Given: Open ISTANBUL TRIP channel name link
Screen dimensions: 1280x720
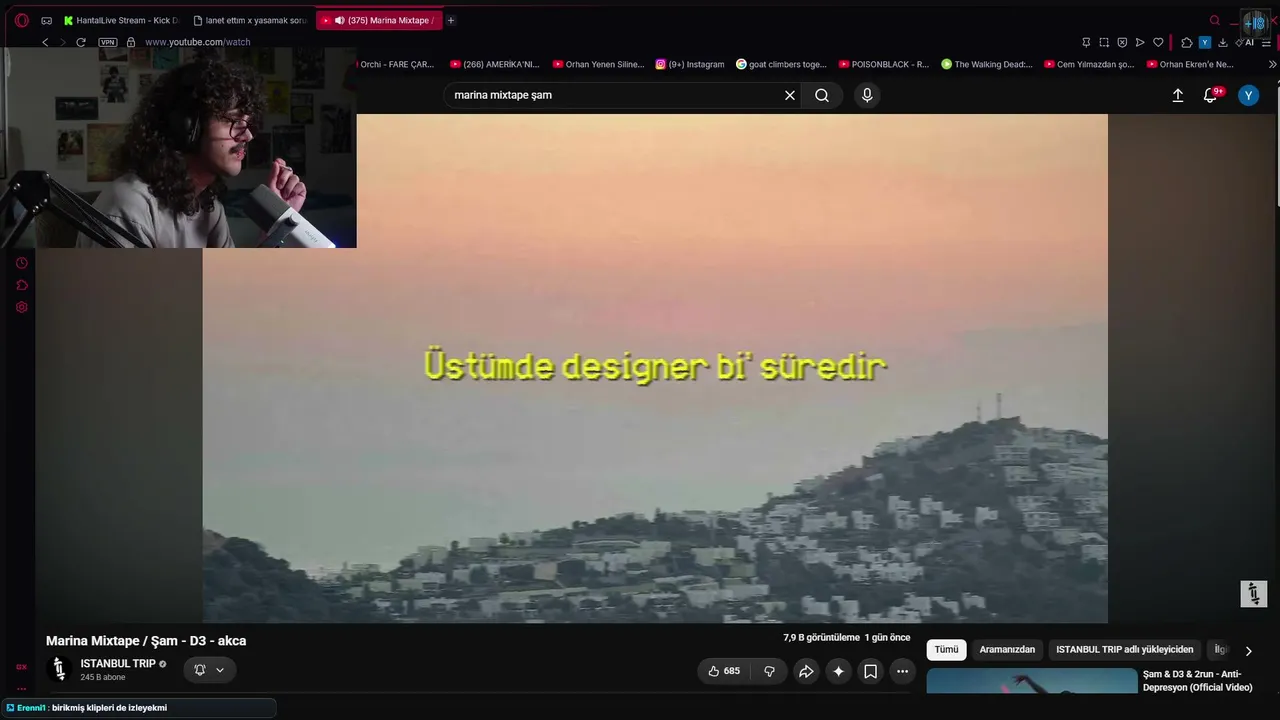Looking at the screenshot, I should pos(118,664).
